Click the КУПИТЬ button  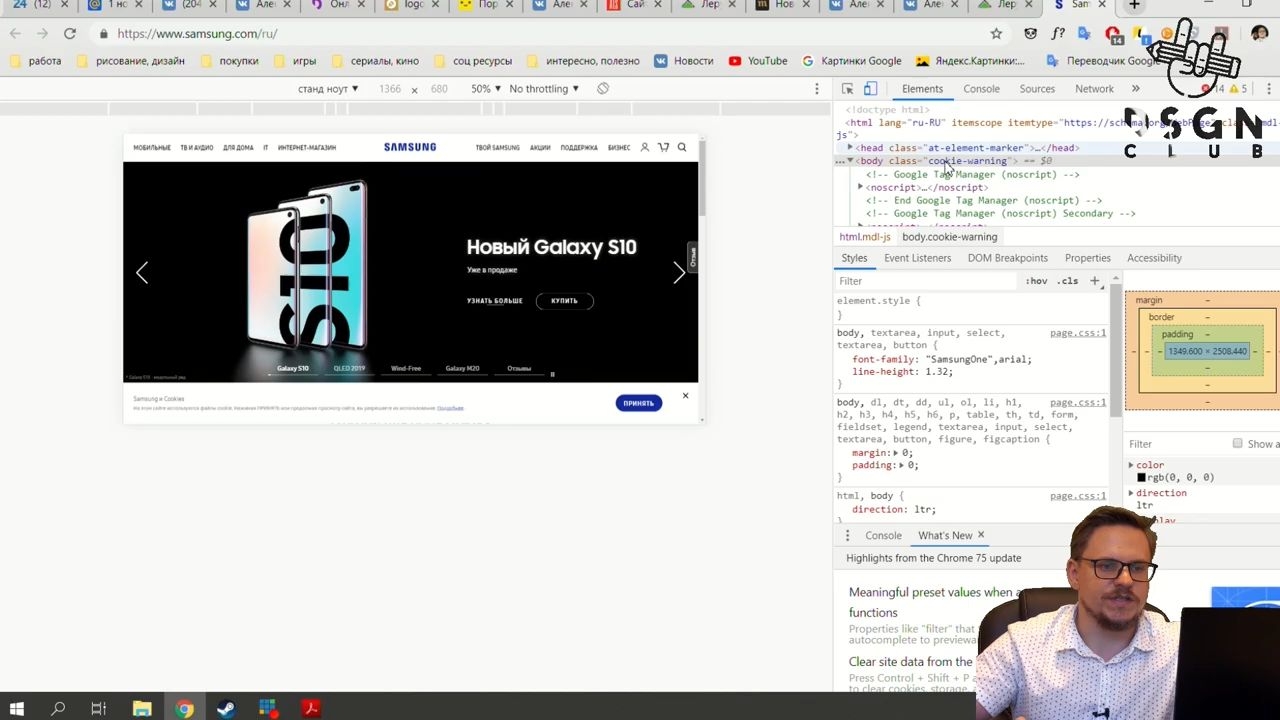(x=564, y=300)
